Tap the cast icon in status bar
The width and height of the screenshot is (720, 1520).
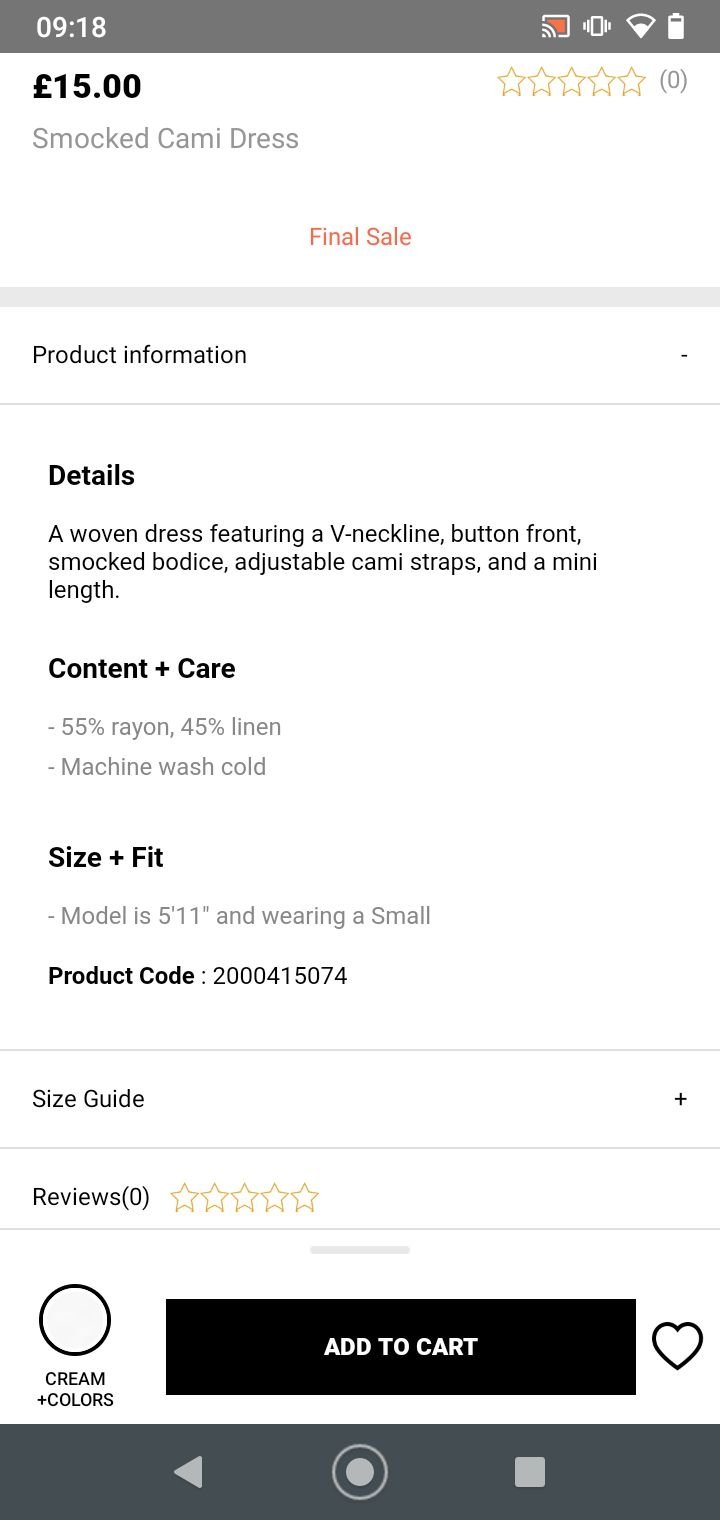pos(555,27)
